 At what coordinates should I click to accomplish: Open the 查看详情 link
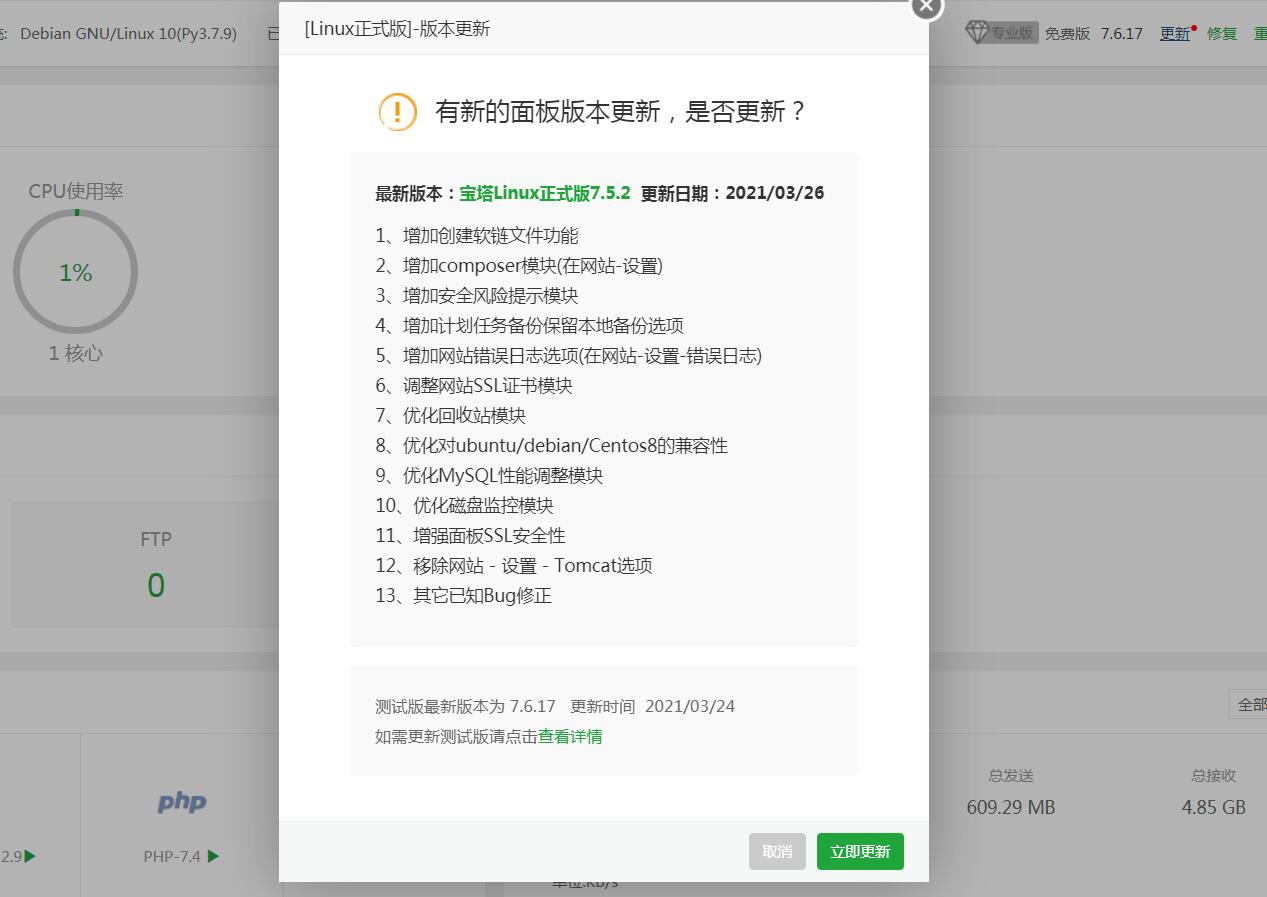(x=570, y=737)
